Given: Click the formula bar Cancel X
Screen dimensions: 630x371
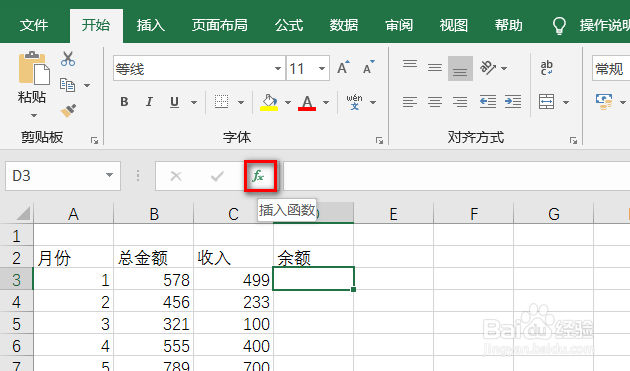Looking at the screenshot, I should click(176, 176).
